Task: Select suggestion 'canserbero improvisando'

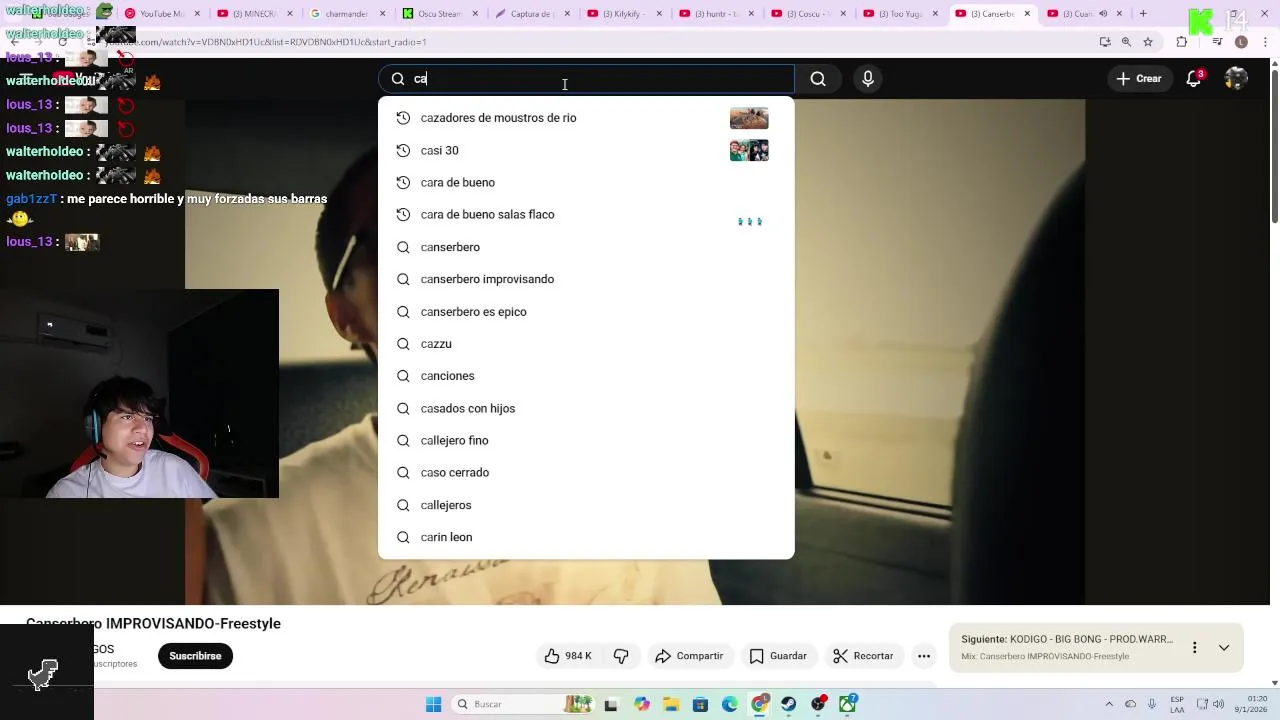Action: tap(586, 279)
